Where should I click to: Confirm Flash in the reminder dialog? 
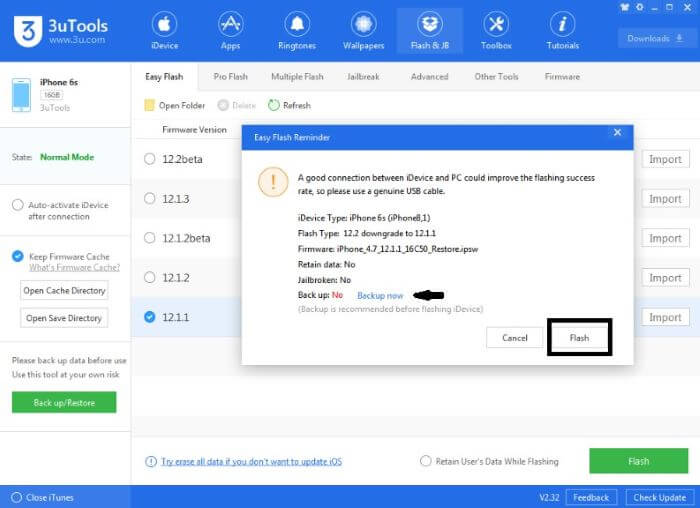(579, 338)
